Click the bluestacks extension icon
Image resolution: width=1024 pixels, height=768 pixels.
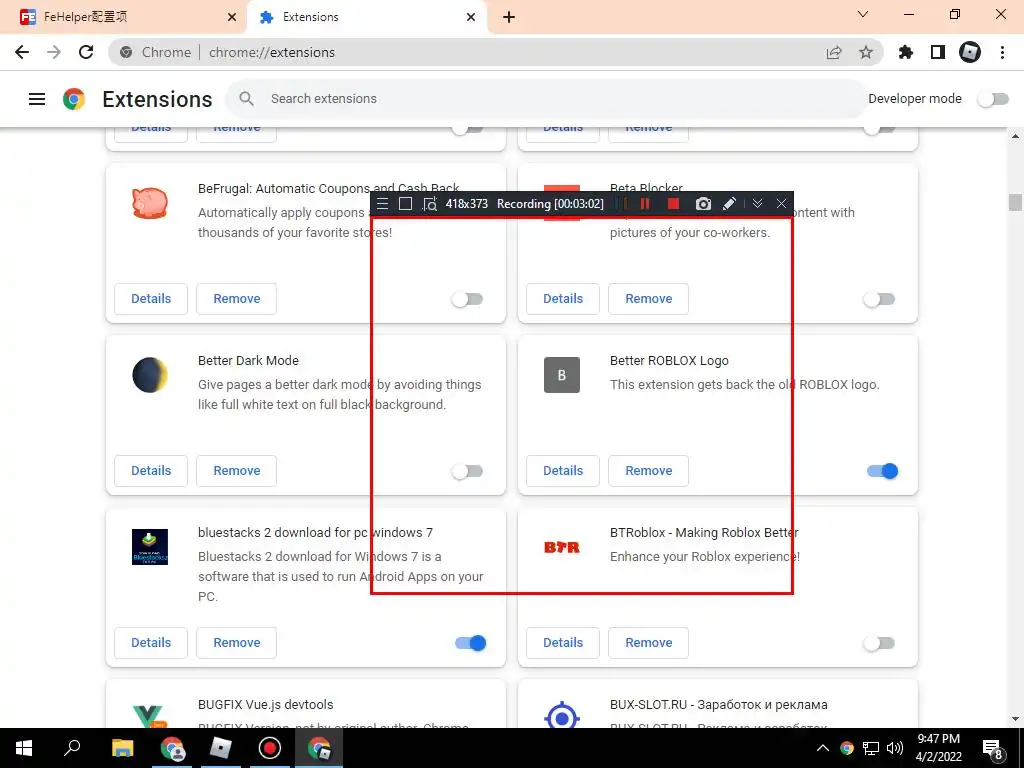coord(150,547)
